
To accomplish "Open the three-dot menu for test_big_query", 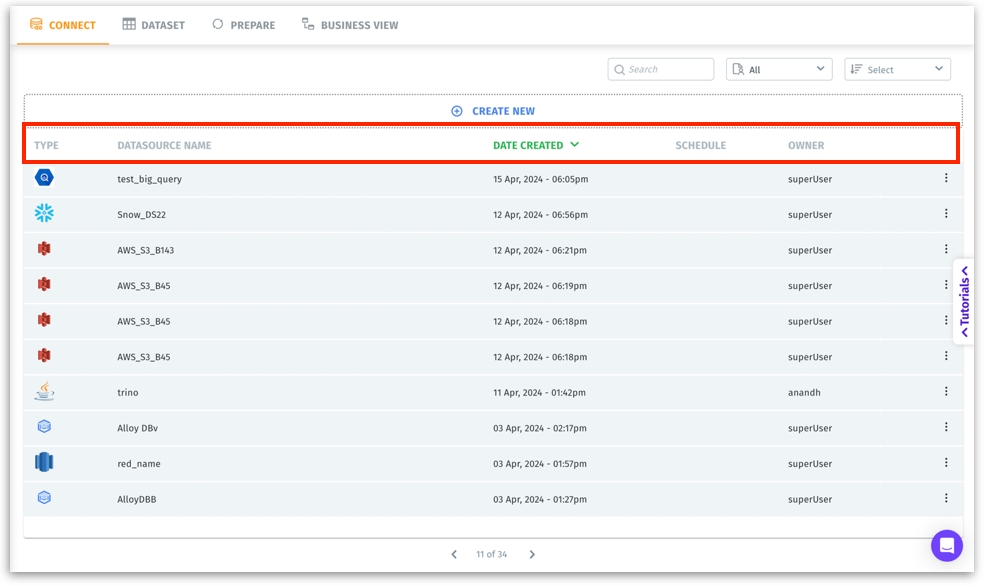I will pos(946,178).
